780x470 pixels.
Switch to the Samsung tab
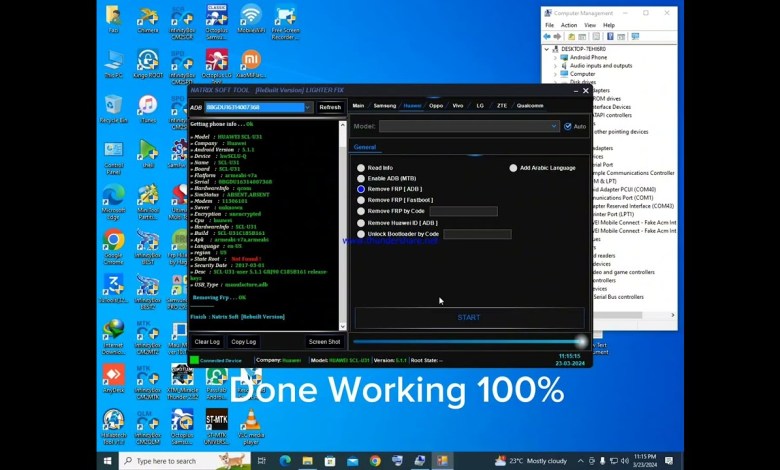384,105
